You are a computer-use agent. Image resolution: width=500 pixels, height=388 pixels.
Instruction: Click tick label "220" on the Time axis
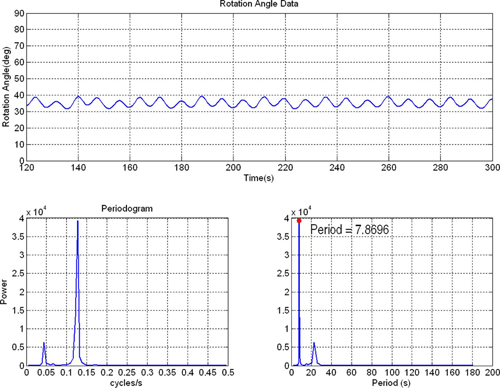(x=285, y=167)
